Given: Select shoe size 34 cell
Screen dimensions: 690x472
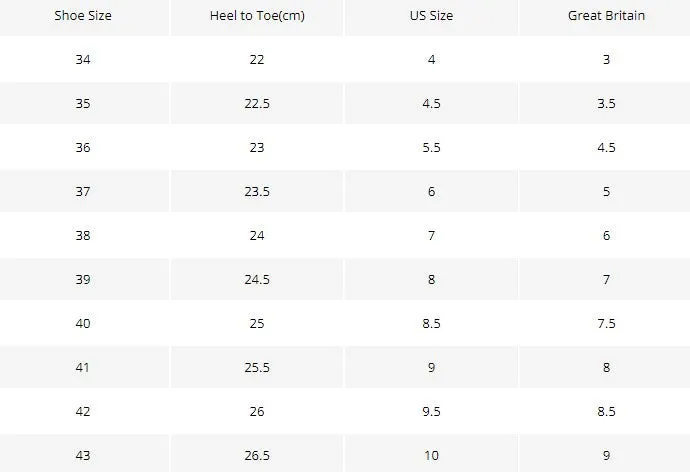Looking at the screenshot, I should click(83, 59).
